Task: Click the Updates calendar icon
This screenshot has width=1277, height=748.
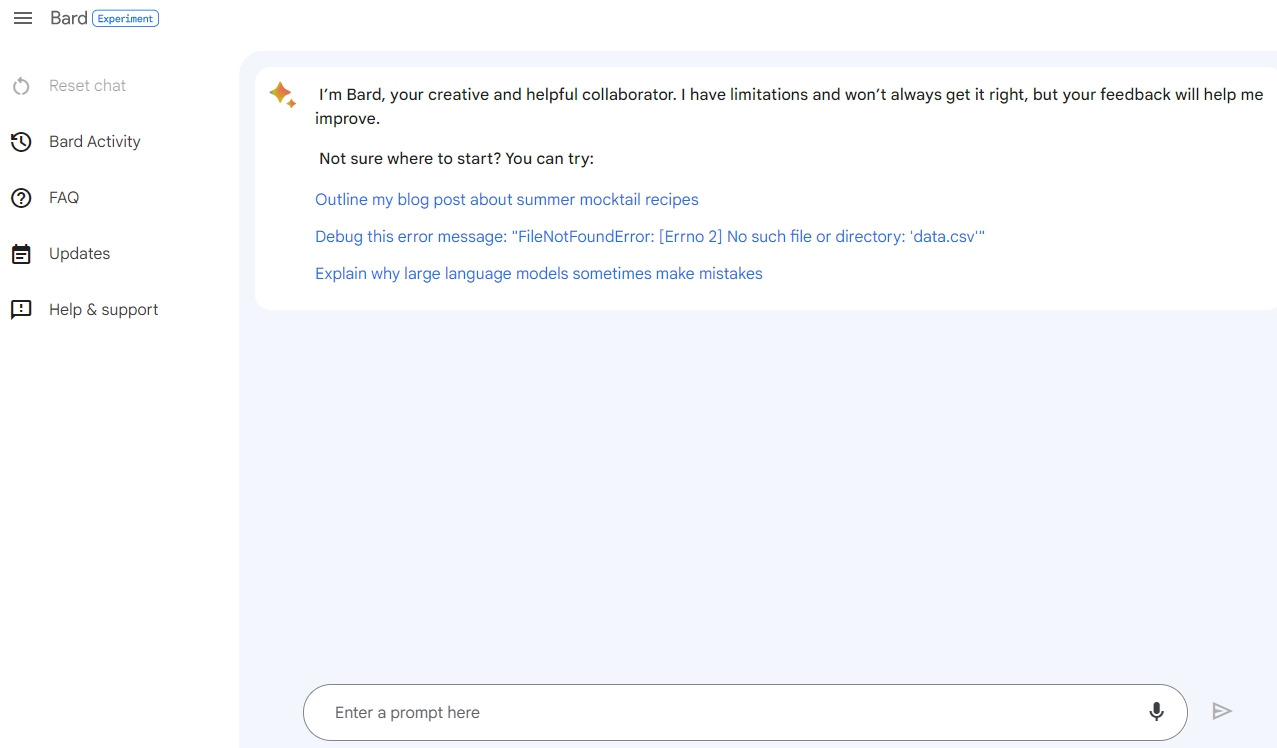Action: 21,254
